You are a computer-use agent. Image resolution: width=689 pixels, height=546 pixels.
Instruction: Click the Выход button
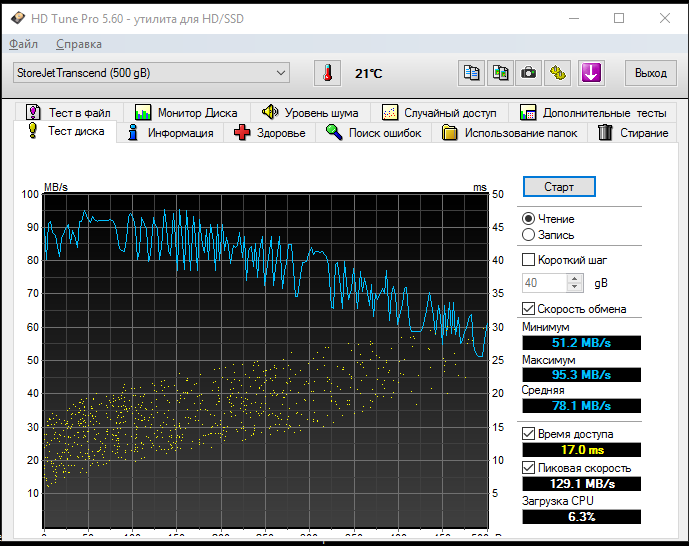click(651, 73)
